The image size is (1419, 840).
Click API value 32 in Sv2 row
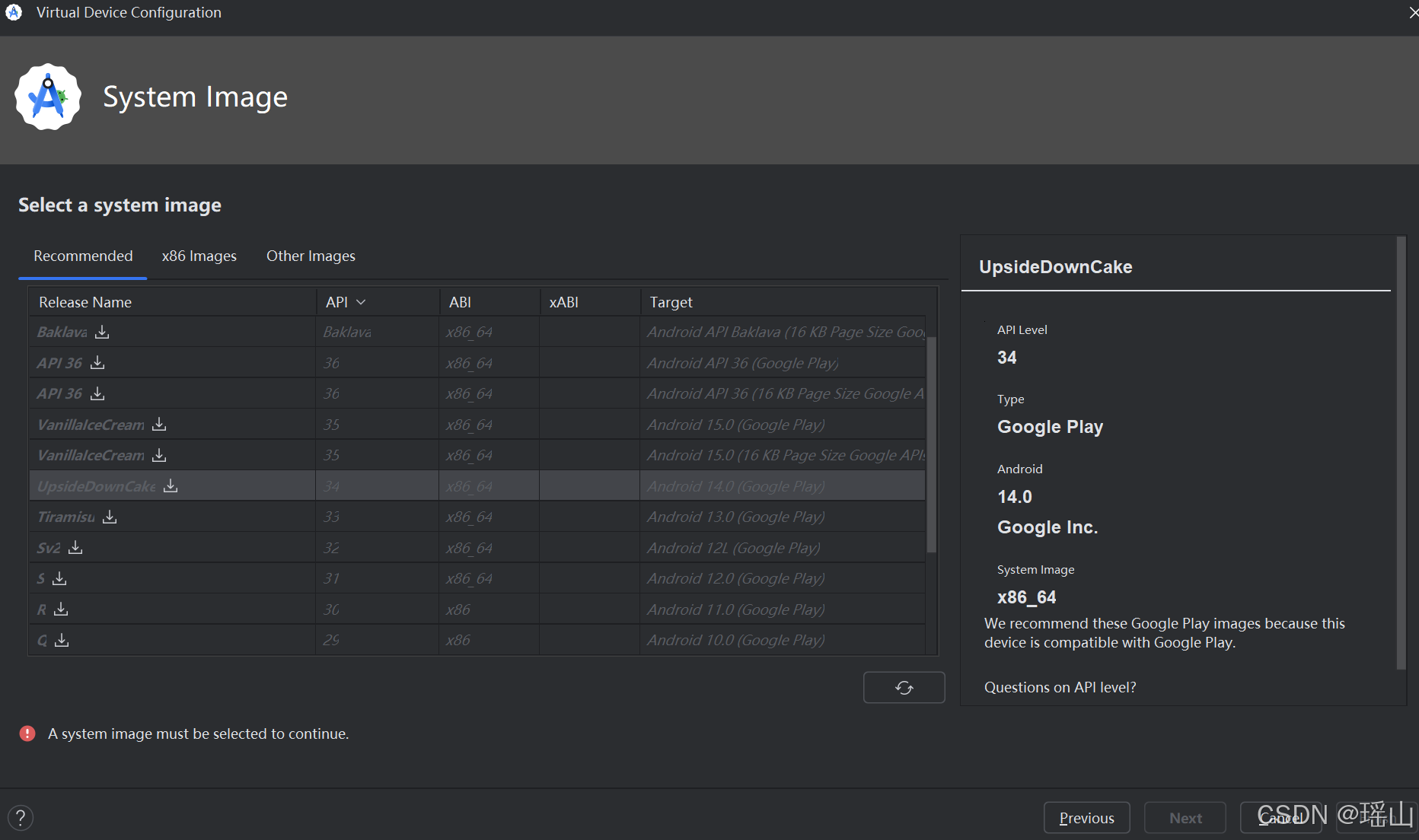tap(331, 547)
